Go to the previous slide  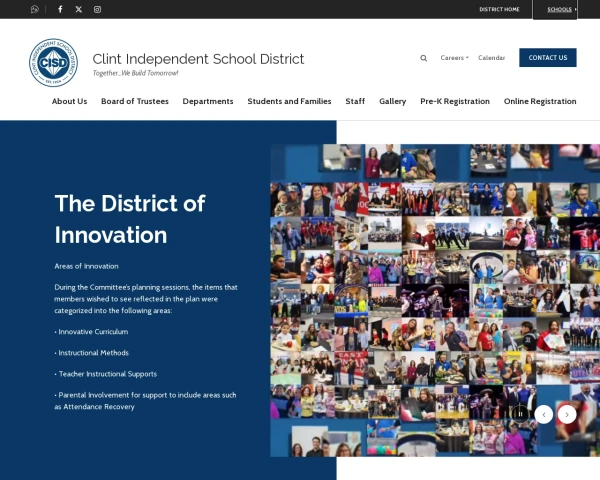click(543, 413)
